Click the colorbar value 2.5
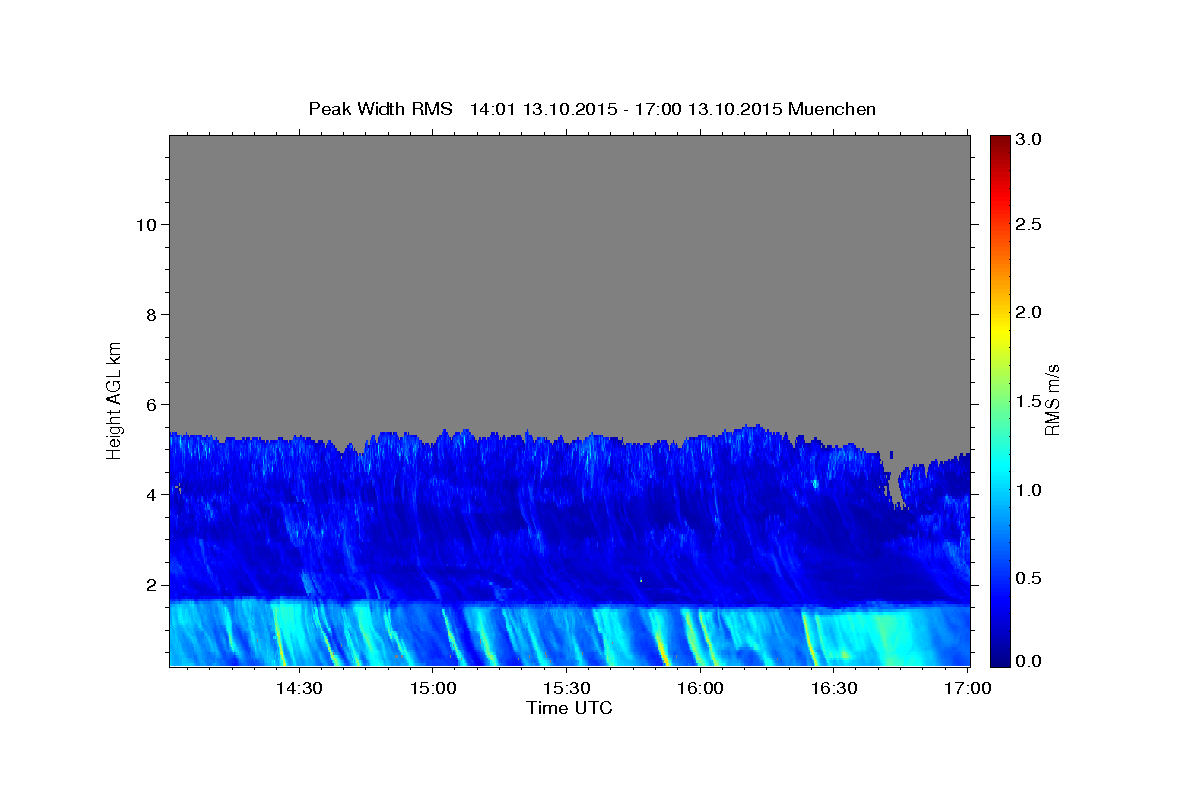The image size is (1200, 800). pyautogui.click(x=1029, y=225)
